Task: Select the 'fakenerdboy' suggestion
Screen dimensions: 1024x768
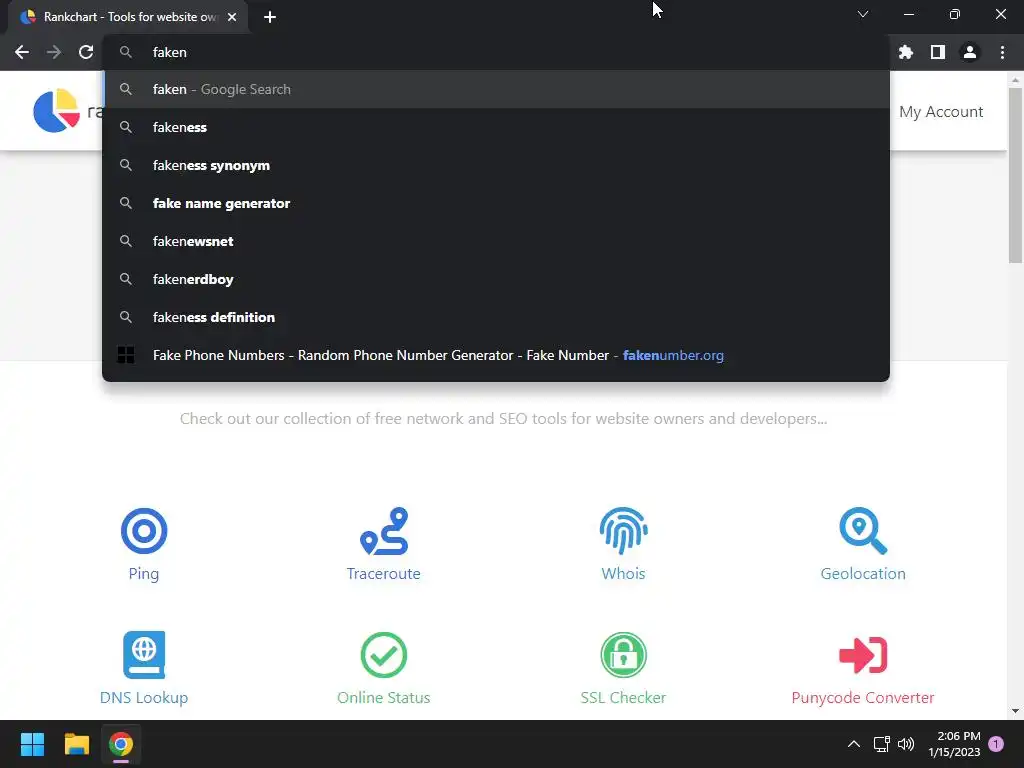Action: pyautogui.click(x=496, y=279)
